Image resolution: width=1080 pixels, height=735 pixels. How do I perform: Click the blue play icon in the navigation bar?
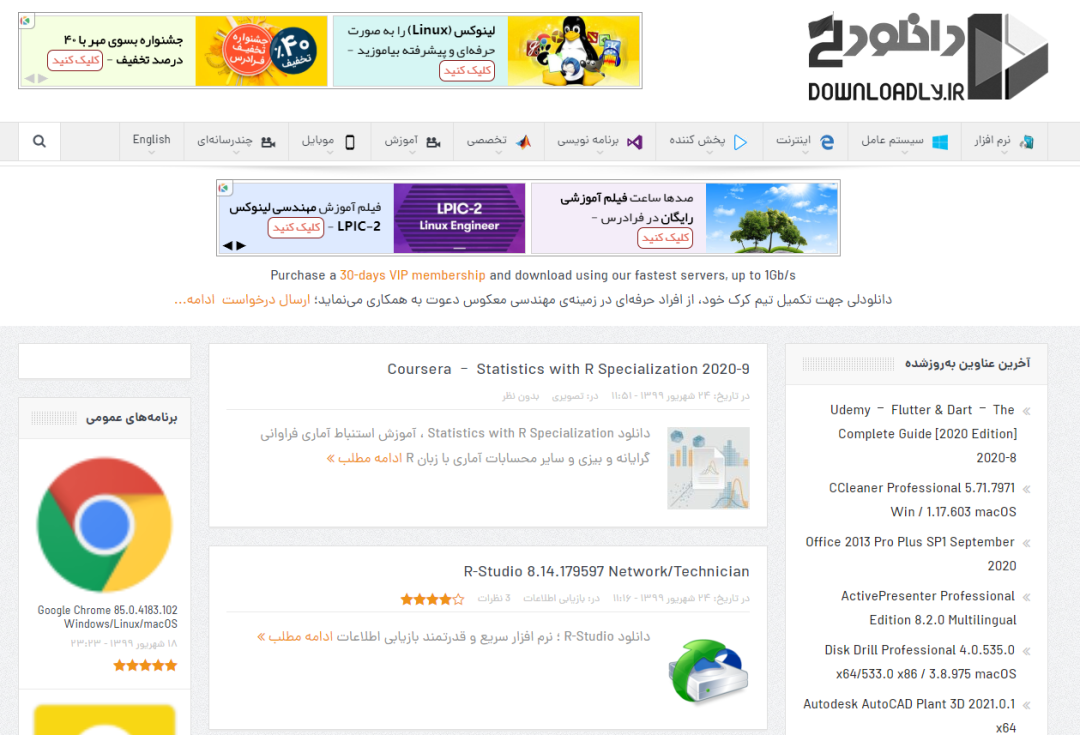[740, 142]
